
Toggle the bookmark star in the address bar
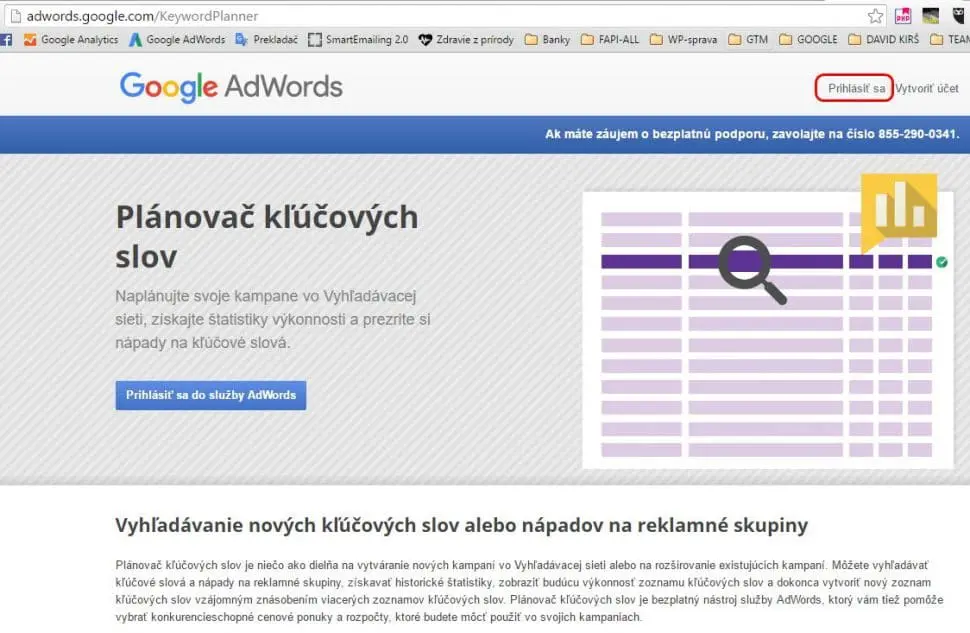click(x=876, y=16)
